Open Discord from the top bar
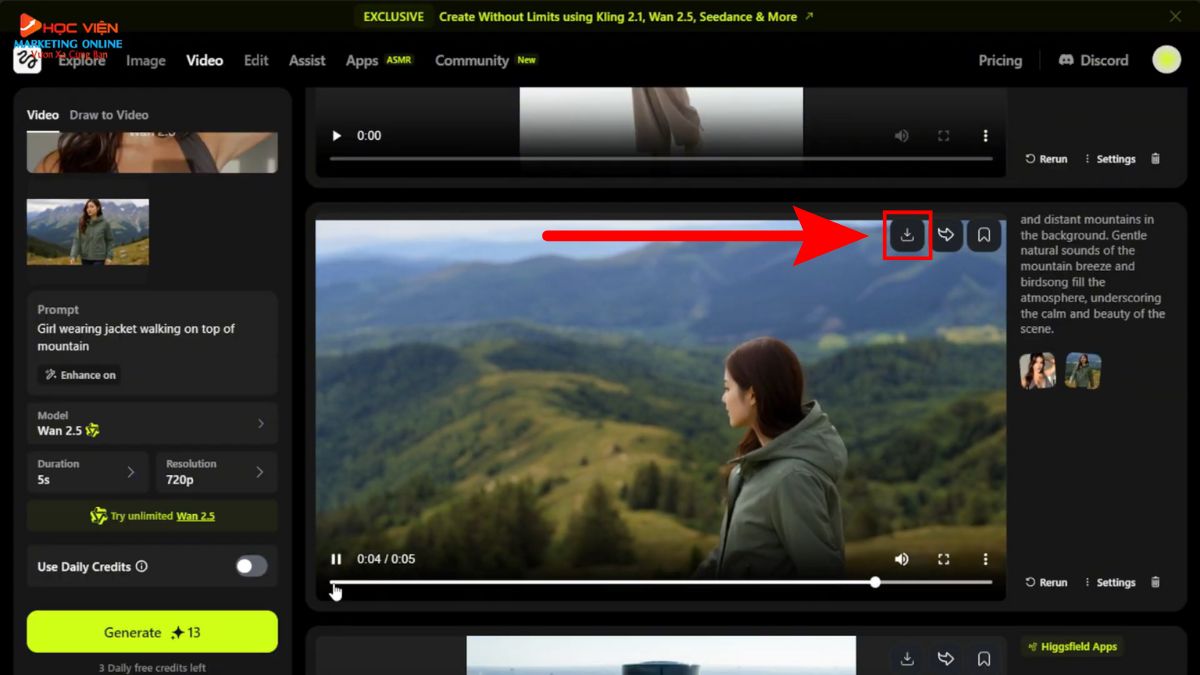Viewport: 1200px width, 675px height. pos(1092,60)
